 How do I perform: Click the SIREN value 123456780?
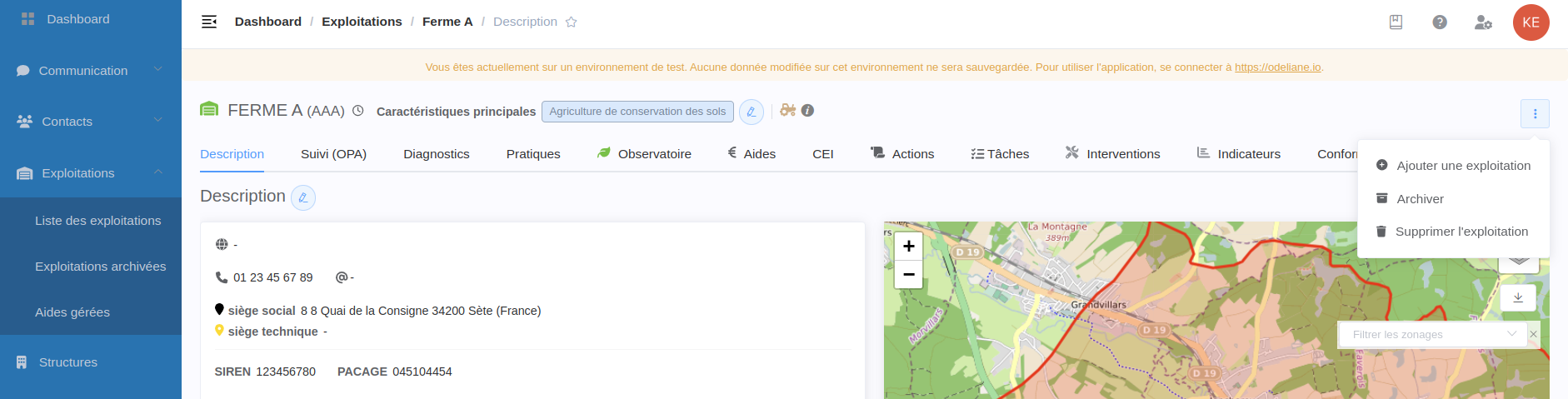[x=286, y=372]
